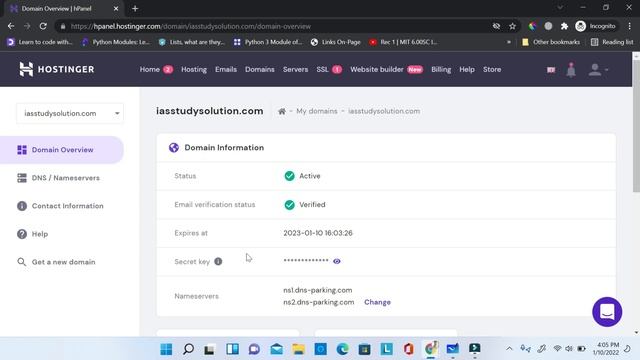Open a new browser tab
Viewport: 640px width, 360px height.
[x=135, y=8]
